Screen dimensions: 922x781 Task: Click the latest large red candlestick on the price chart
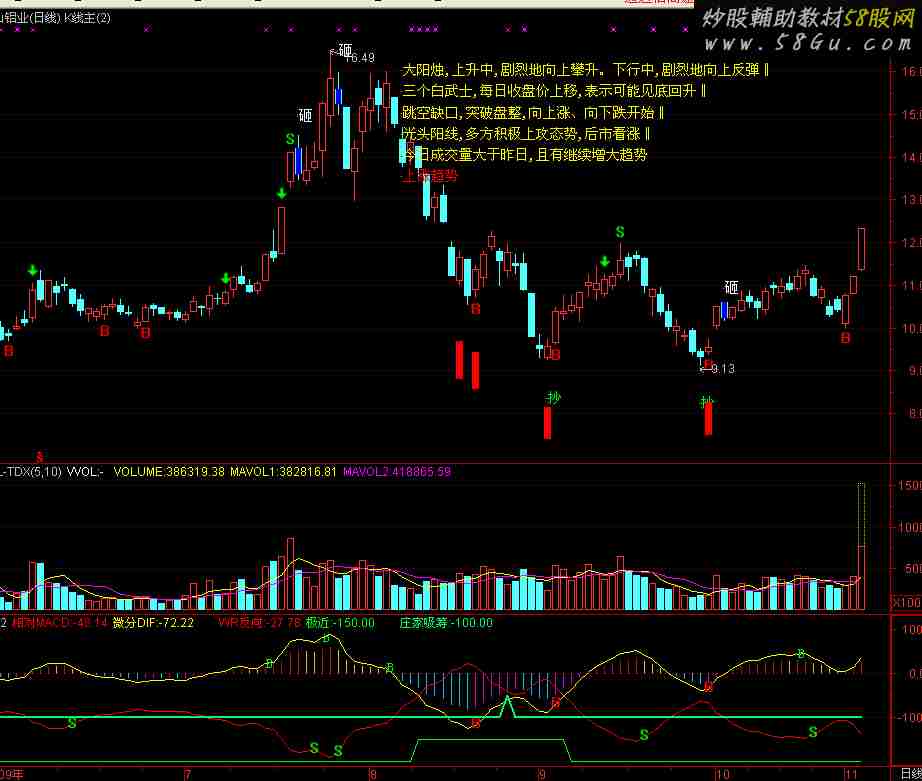pos(861,249)
